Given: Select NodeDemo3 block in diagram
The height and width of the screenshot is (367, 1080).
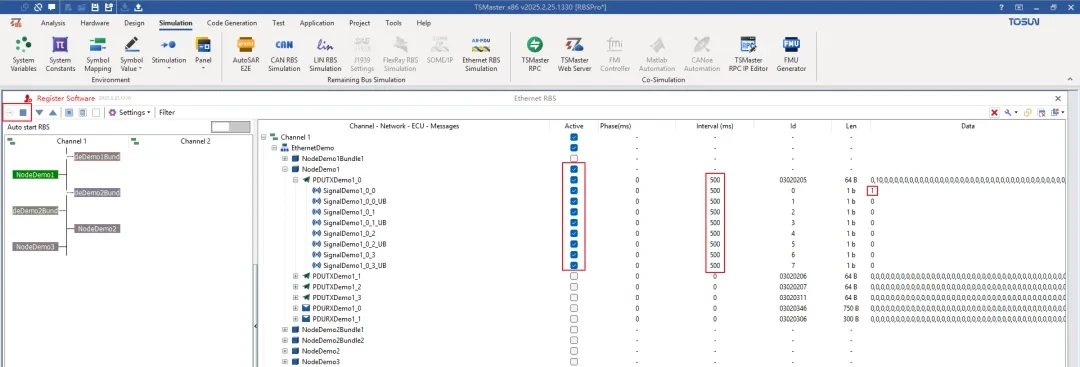Looking at the screenshot, I should click(x=35, y=247).
